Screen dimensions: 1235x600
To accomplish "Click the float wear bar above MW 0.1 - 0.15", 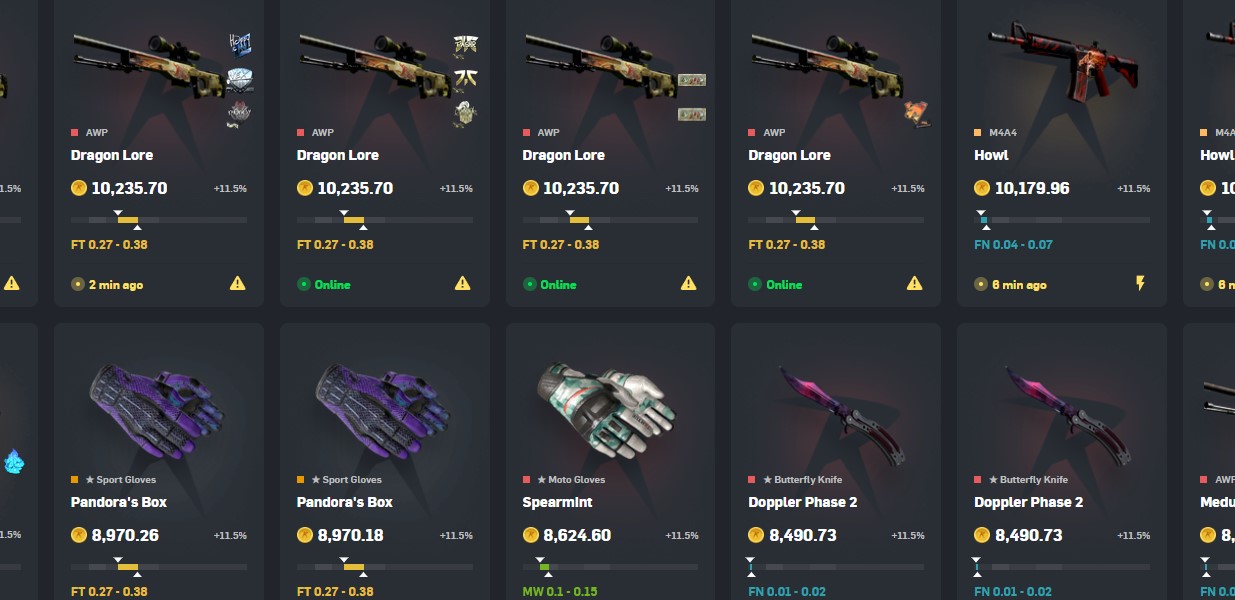I will coord(610,567).
